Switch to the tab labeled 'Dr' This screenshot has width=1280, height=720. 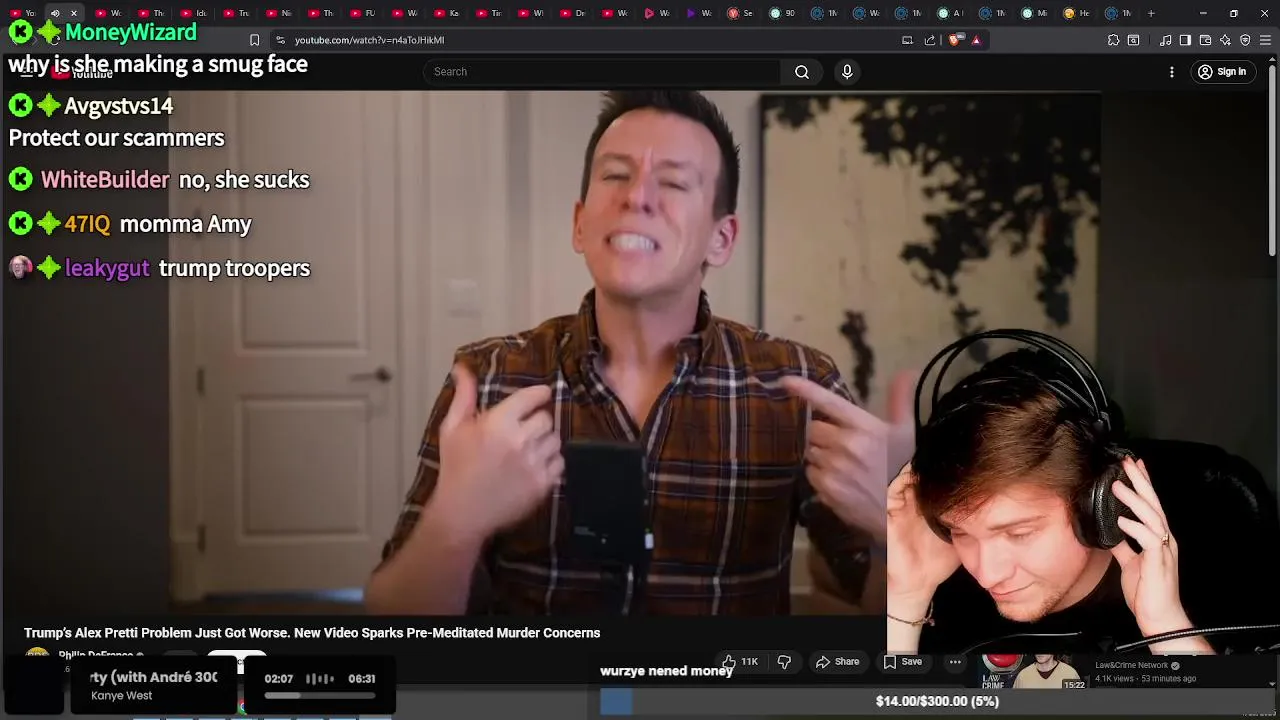(x=572, y=13)
